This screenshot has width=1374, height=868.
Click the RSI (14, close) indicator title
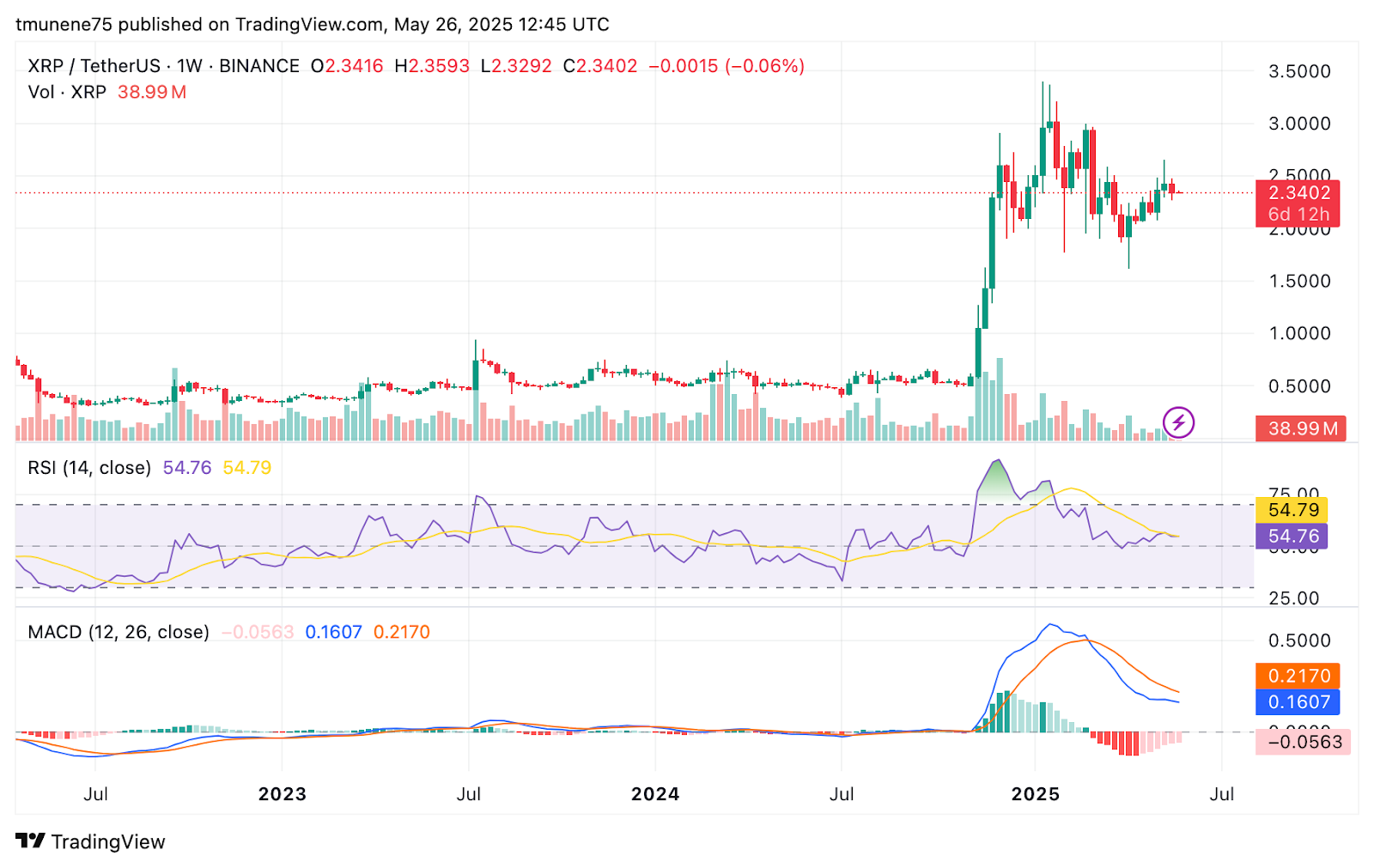pyautogui.click(x=89, y=468)
